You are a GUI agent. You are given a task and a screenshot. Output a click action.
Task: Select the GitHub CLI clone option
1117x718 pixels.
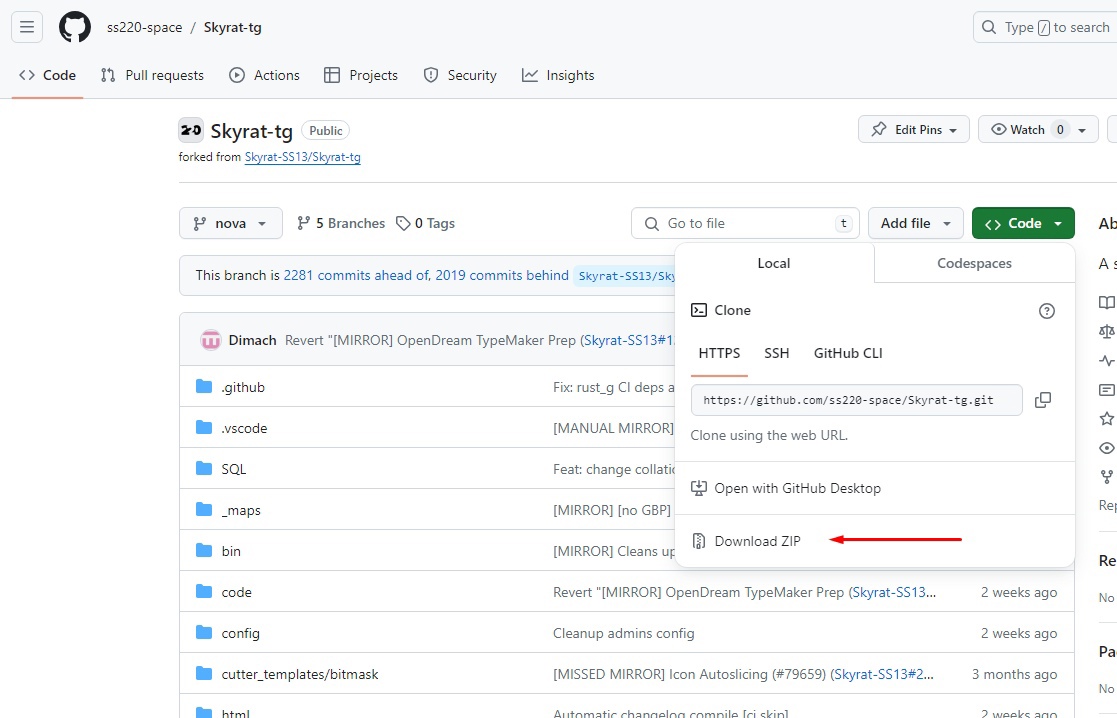[x=848, y=353]
